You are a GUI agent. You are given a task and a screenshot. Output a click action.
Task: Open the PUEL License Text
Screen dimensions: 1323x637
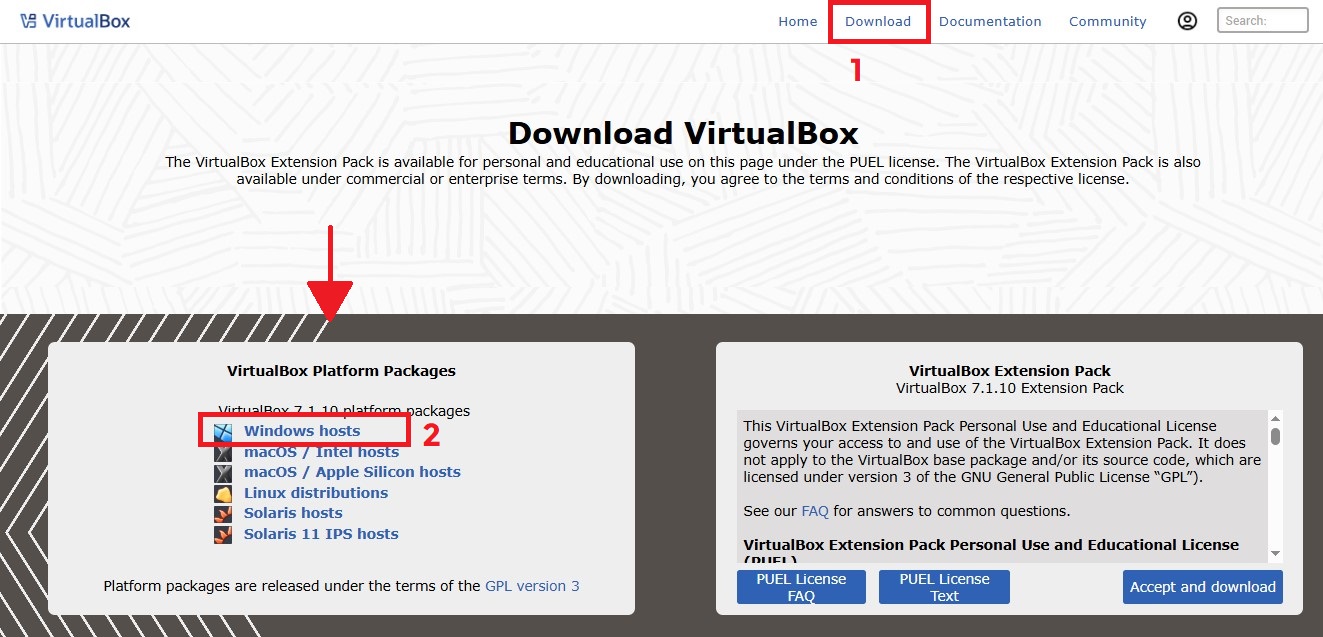(x=943, y=587)
